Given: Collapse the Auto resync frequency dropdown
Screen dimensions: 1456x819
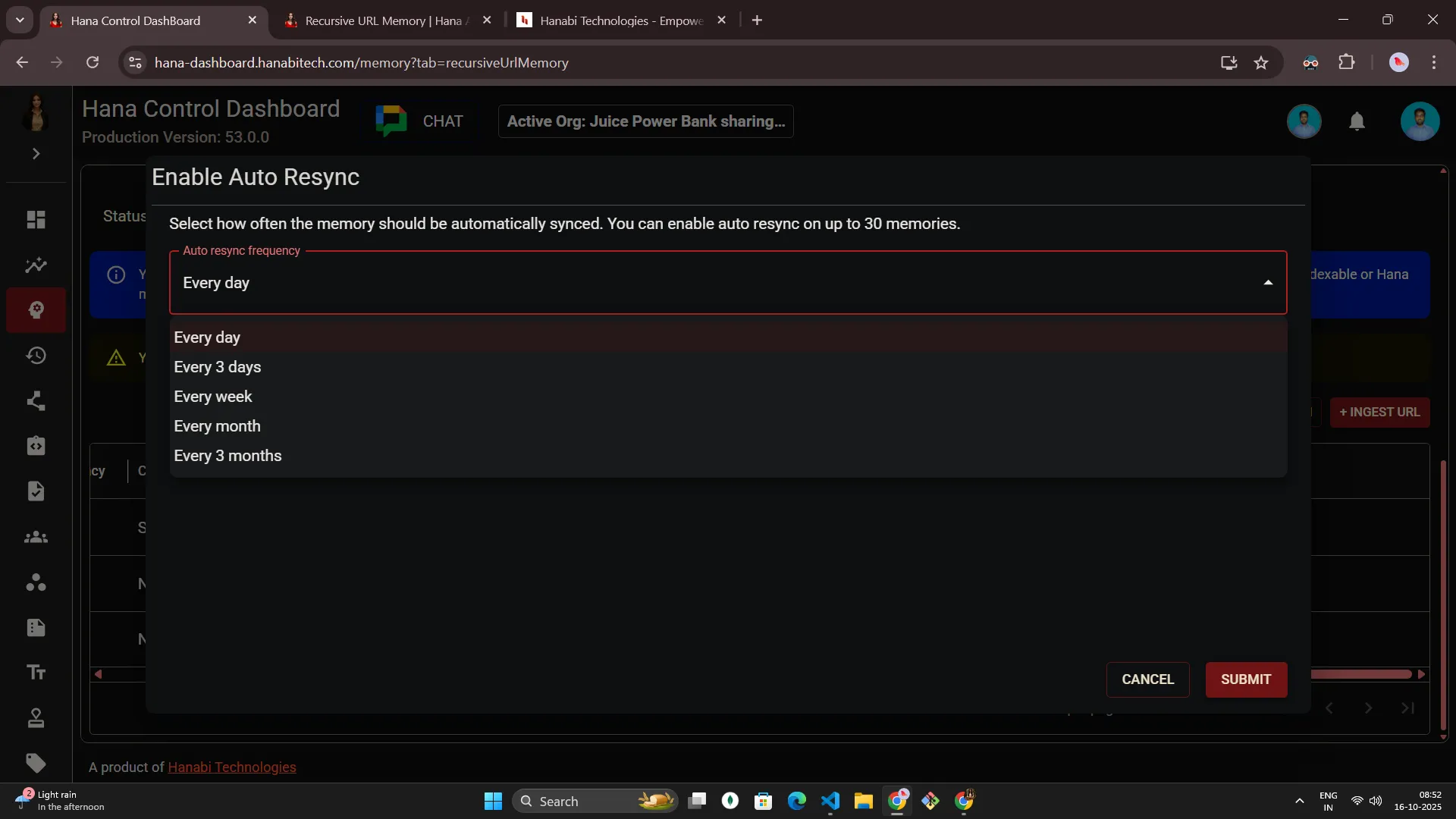Looking at the screenshot, I should click(1267, 283).
